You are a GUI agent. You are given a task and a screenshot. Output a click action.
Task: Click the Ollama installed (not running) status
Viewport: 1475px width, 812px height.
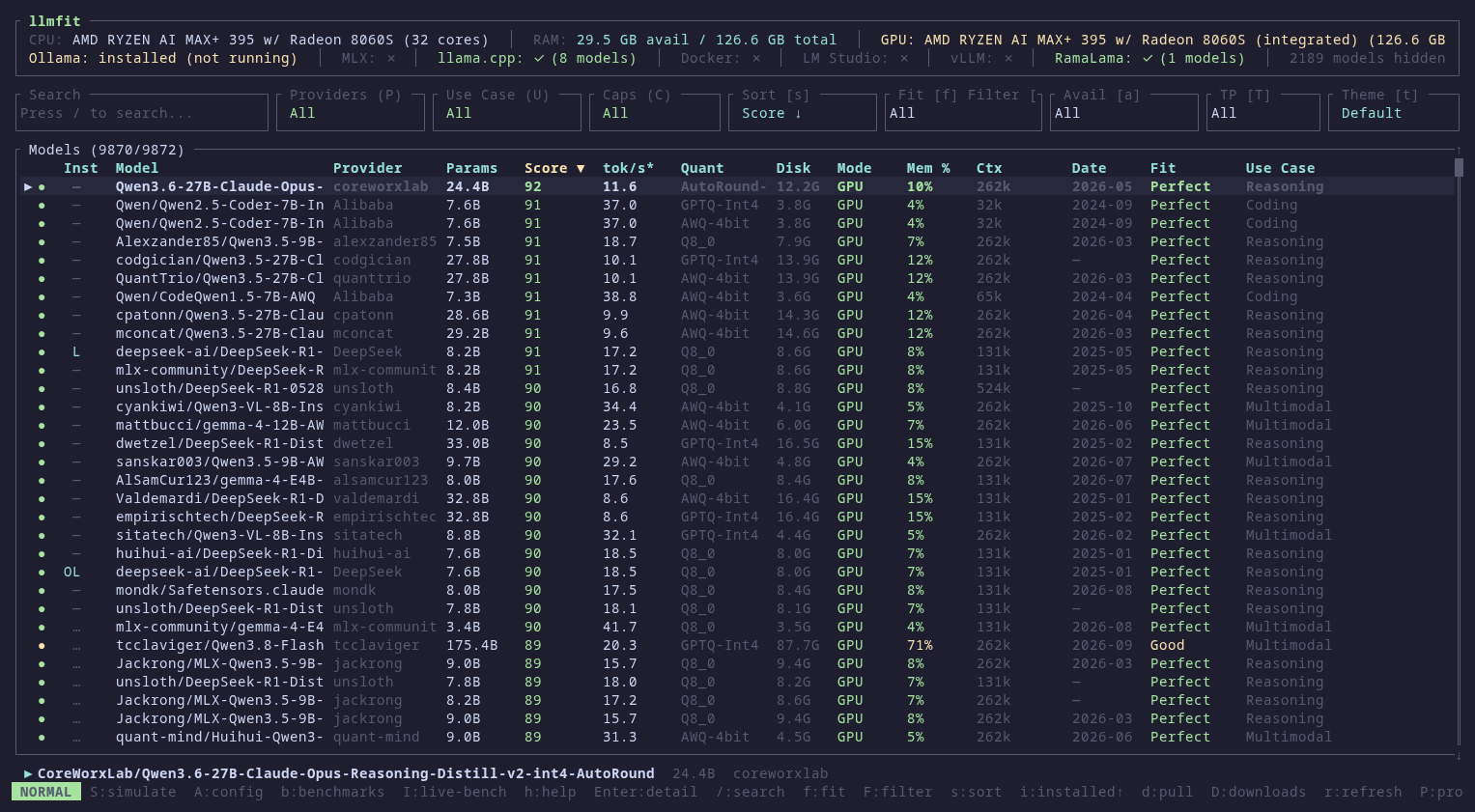coord(163,58)
